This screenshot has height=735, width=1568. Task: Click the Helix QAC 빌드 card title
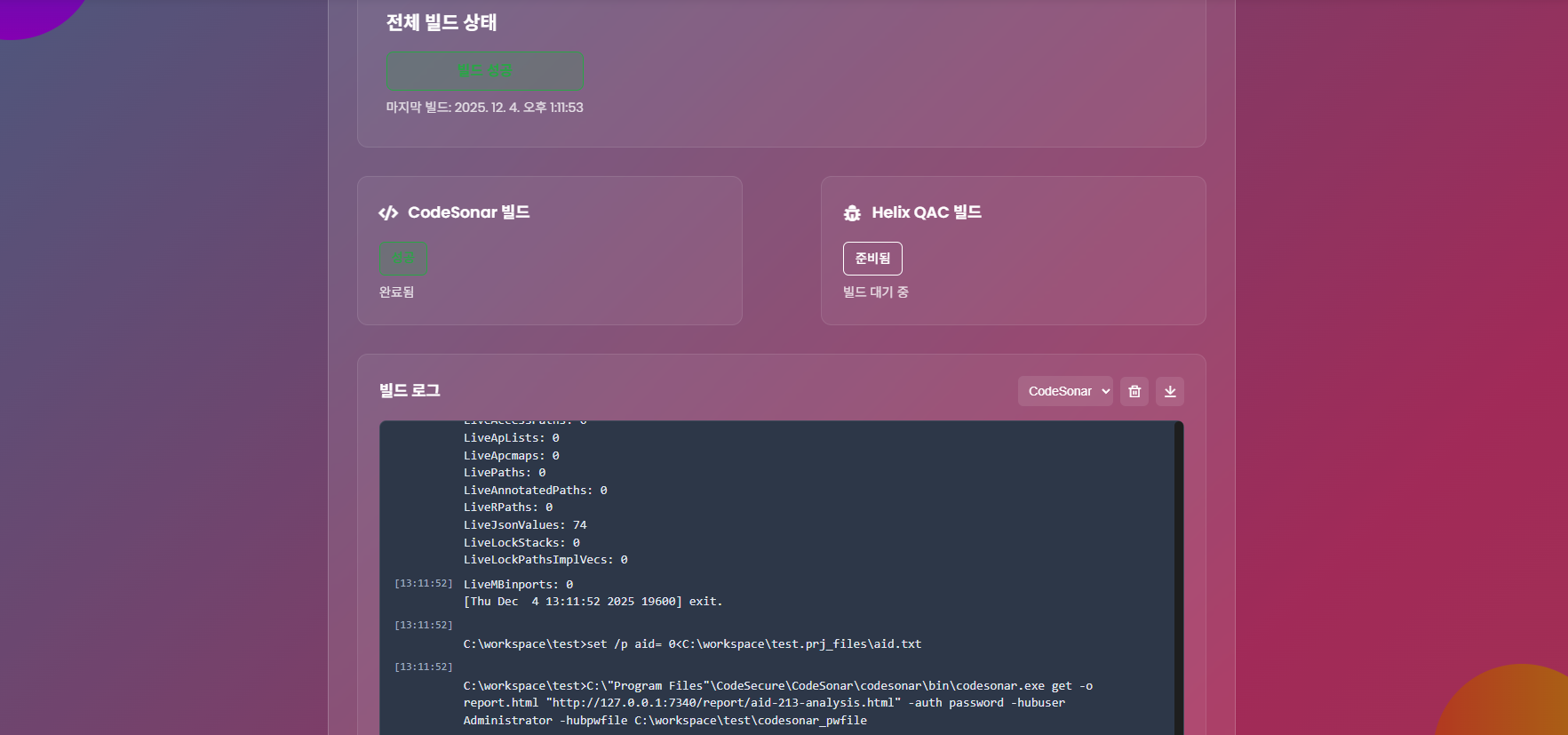(x=927, y=212)
